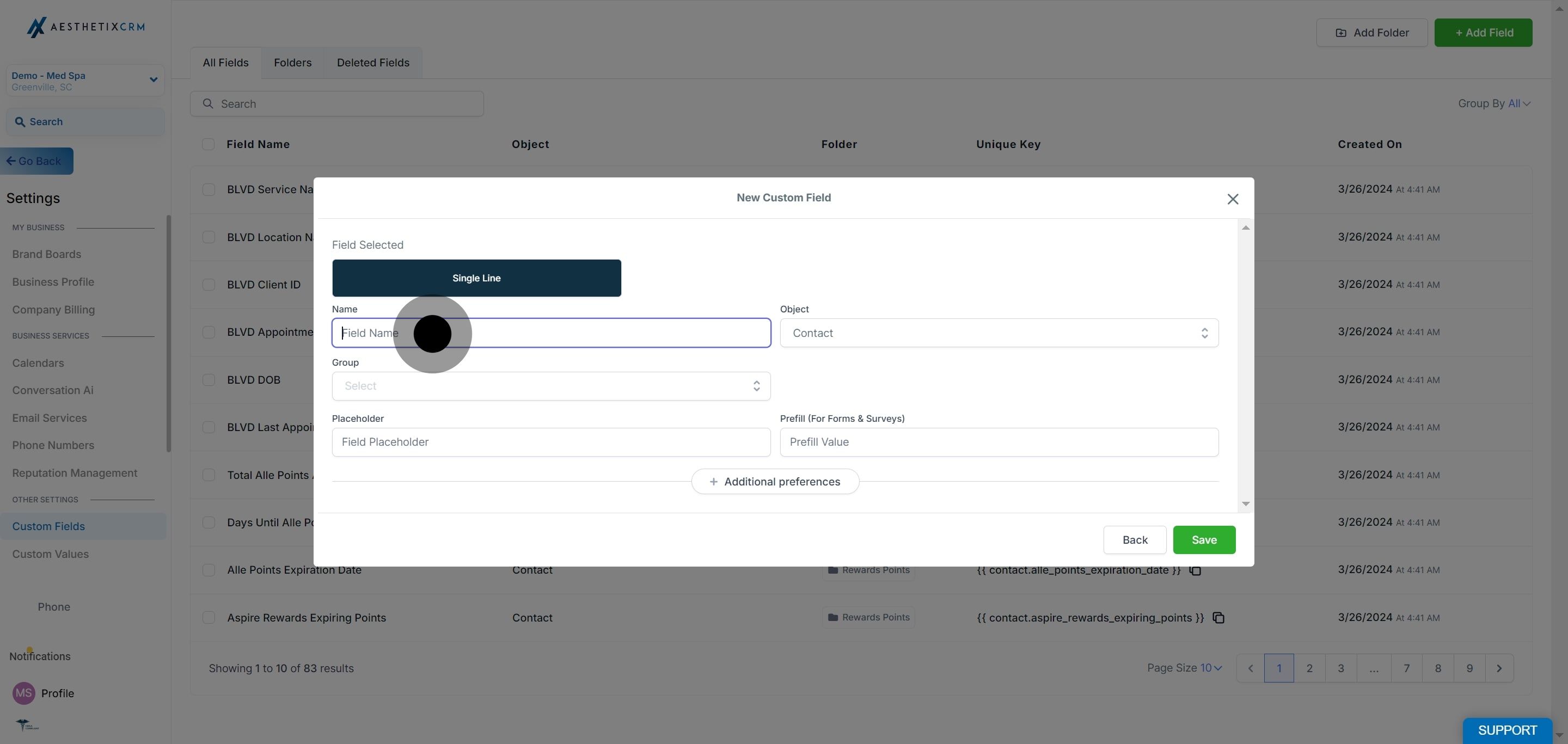Click the MS profile avatar

tap(24, 693)
